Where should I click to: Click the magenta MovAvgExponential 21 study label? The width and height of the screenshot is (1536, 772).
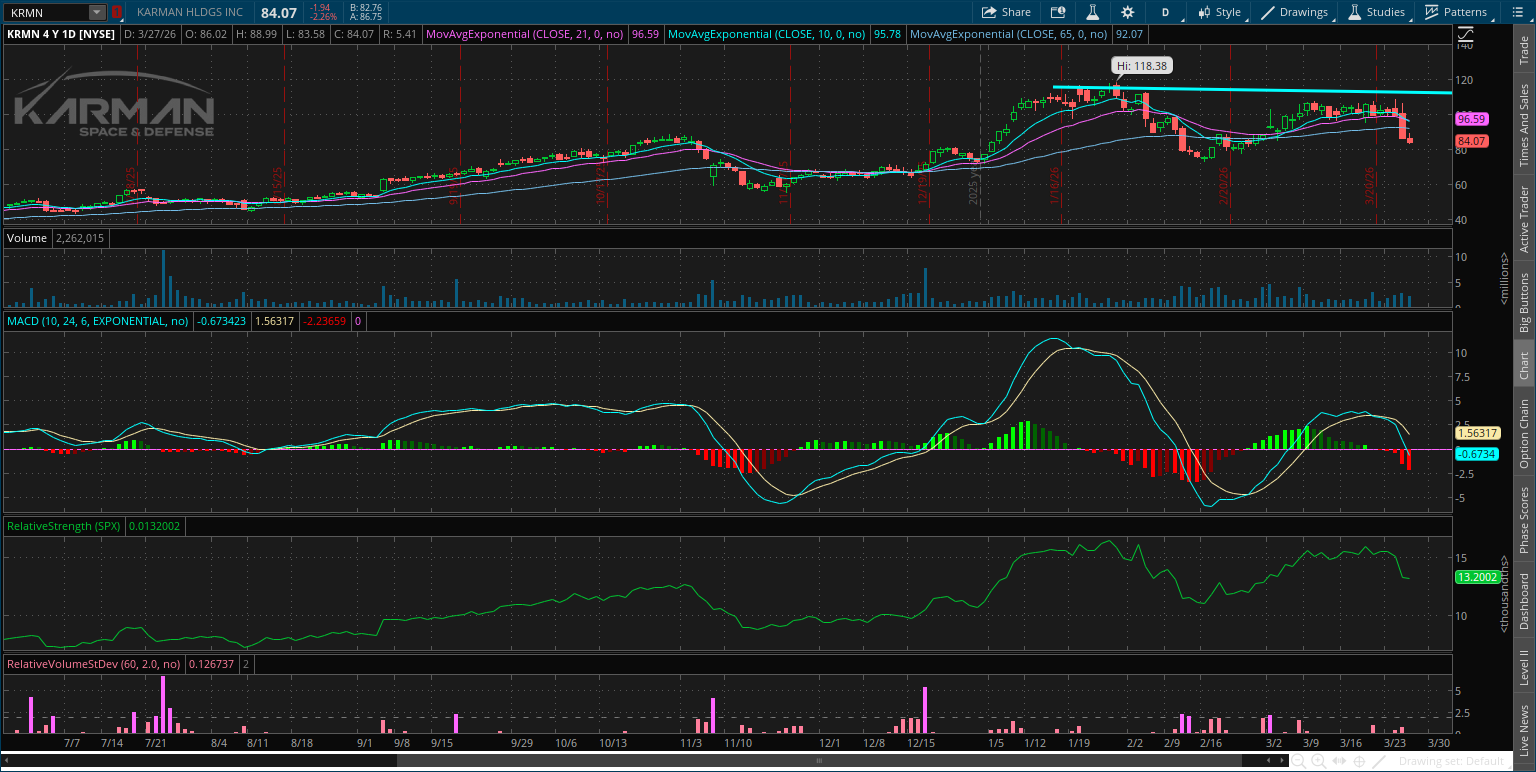pyautogui.click(x=525, y=33)
